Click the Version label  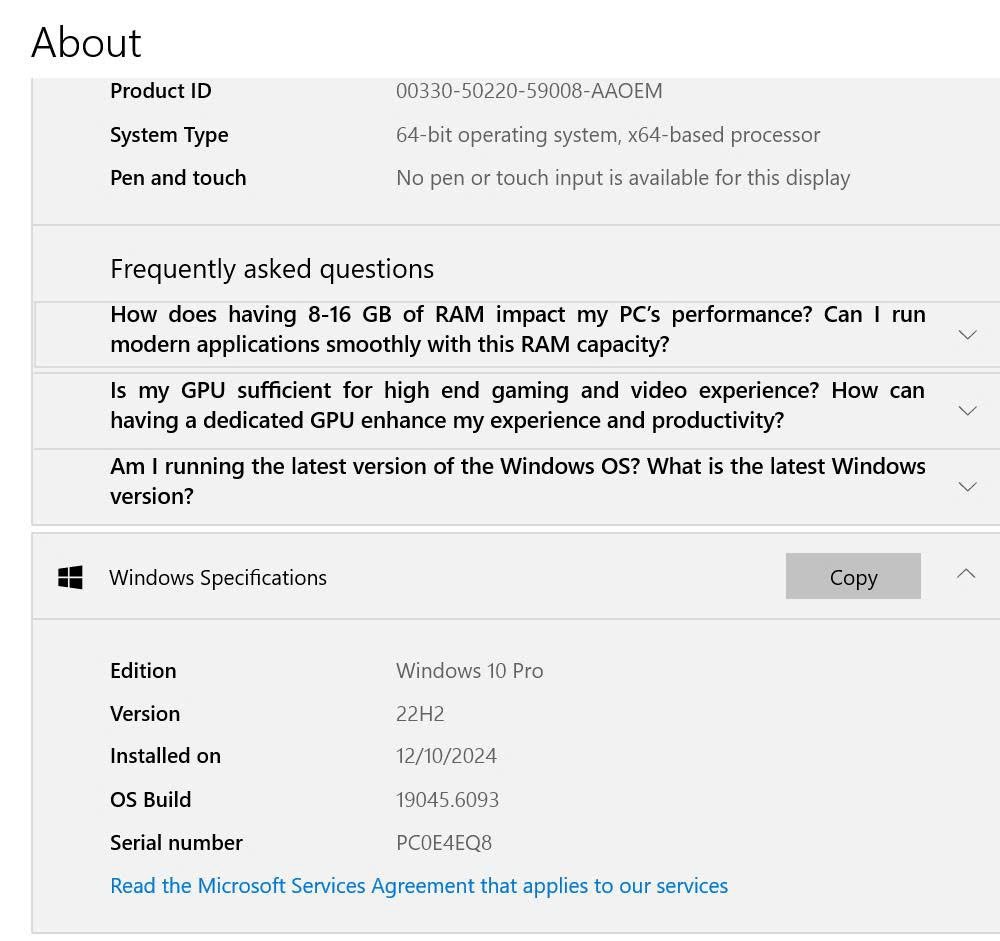pyautogui.click(x=145, y=713)
